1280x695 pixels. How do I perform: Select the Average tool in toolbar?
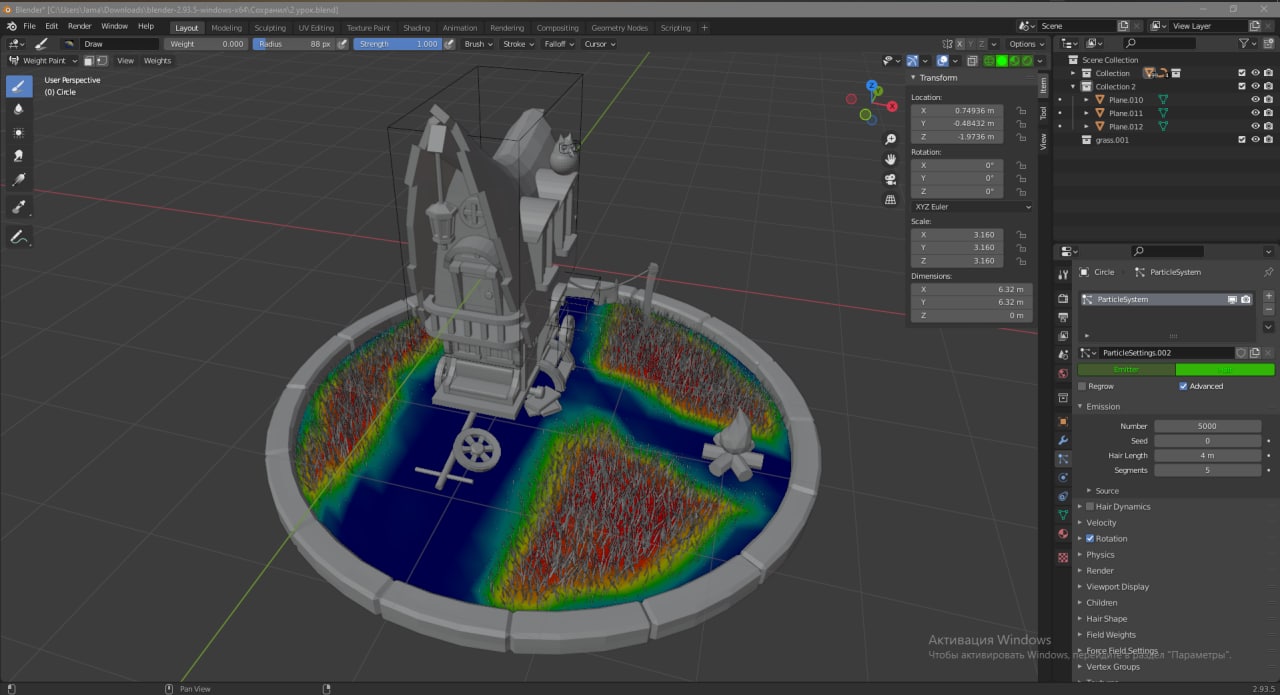click(19, 133)
